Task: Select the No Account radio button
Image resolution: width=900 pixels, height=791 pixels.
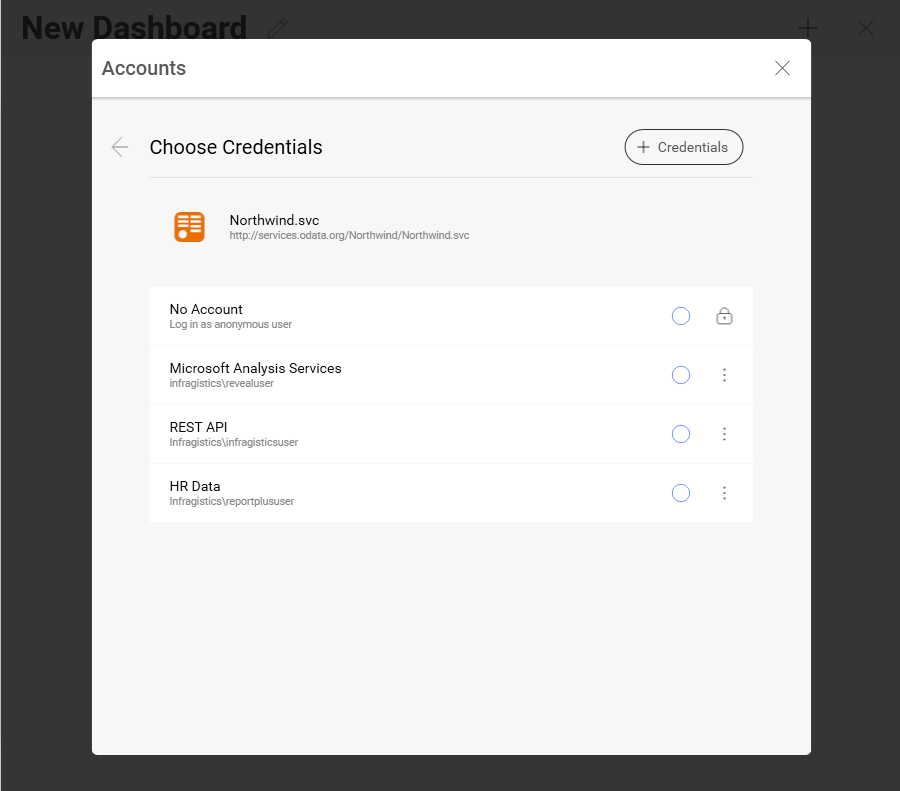Action: (681, 316)
